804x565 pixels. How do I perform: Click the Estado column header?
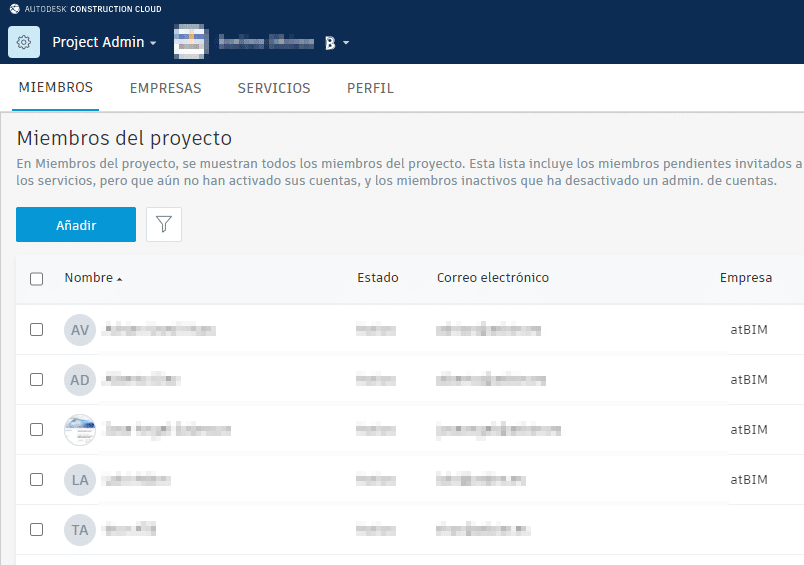[x=378, y=278]
